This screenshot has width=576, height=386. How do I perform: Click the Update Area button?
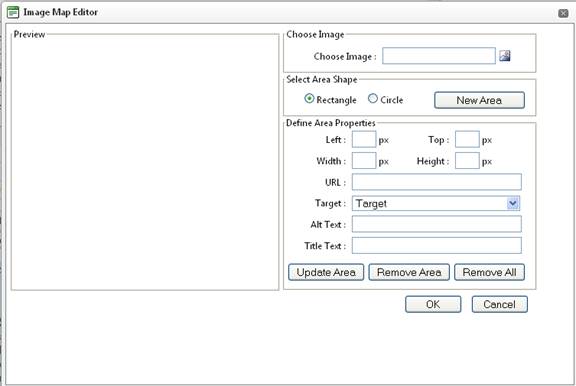[x=326, y=272]
